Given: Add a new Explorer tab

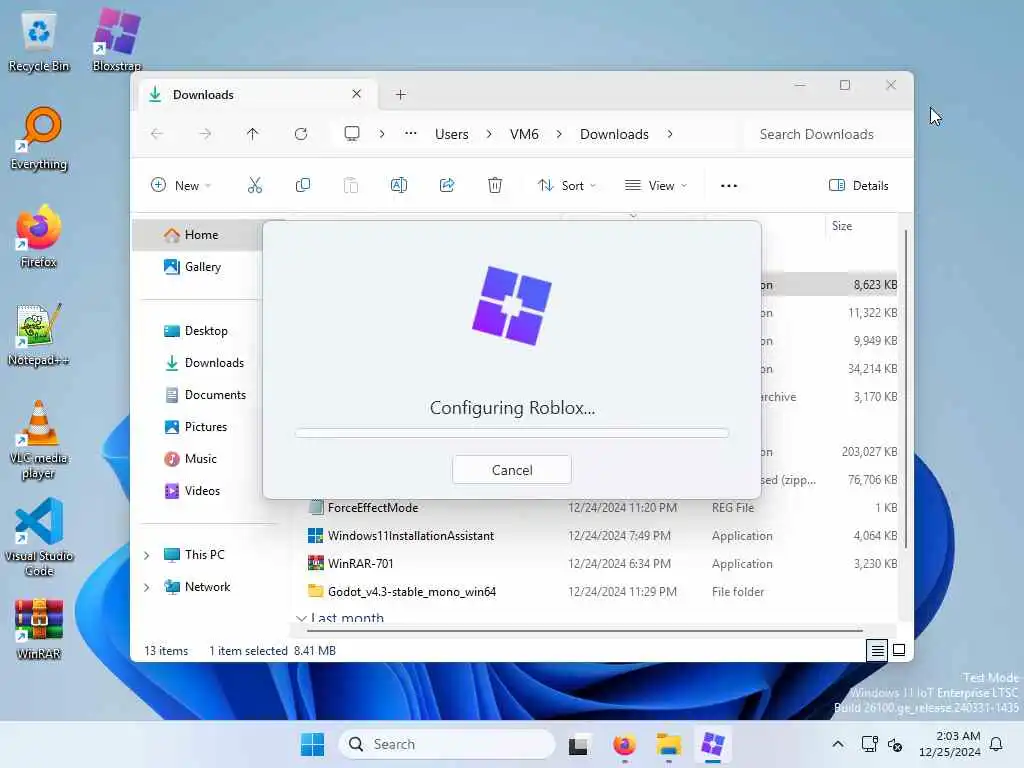Looking at the screenshot, I should coord(401,95).
